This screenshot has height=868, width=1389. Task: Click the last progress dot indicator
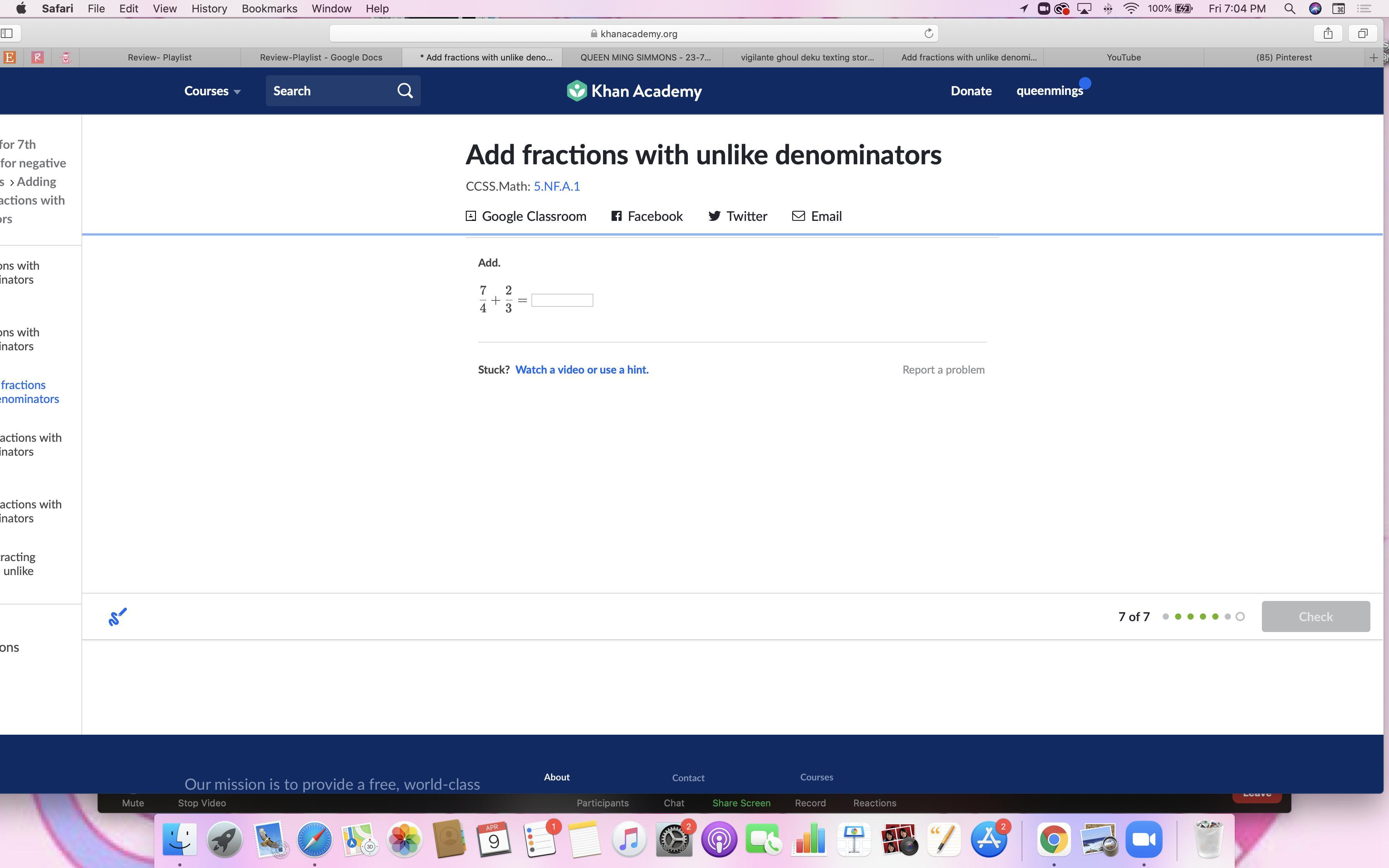tap(1240, 617)
